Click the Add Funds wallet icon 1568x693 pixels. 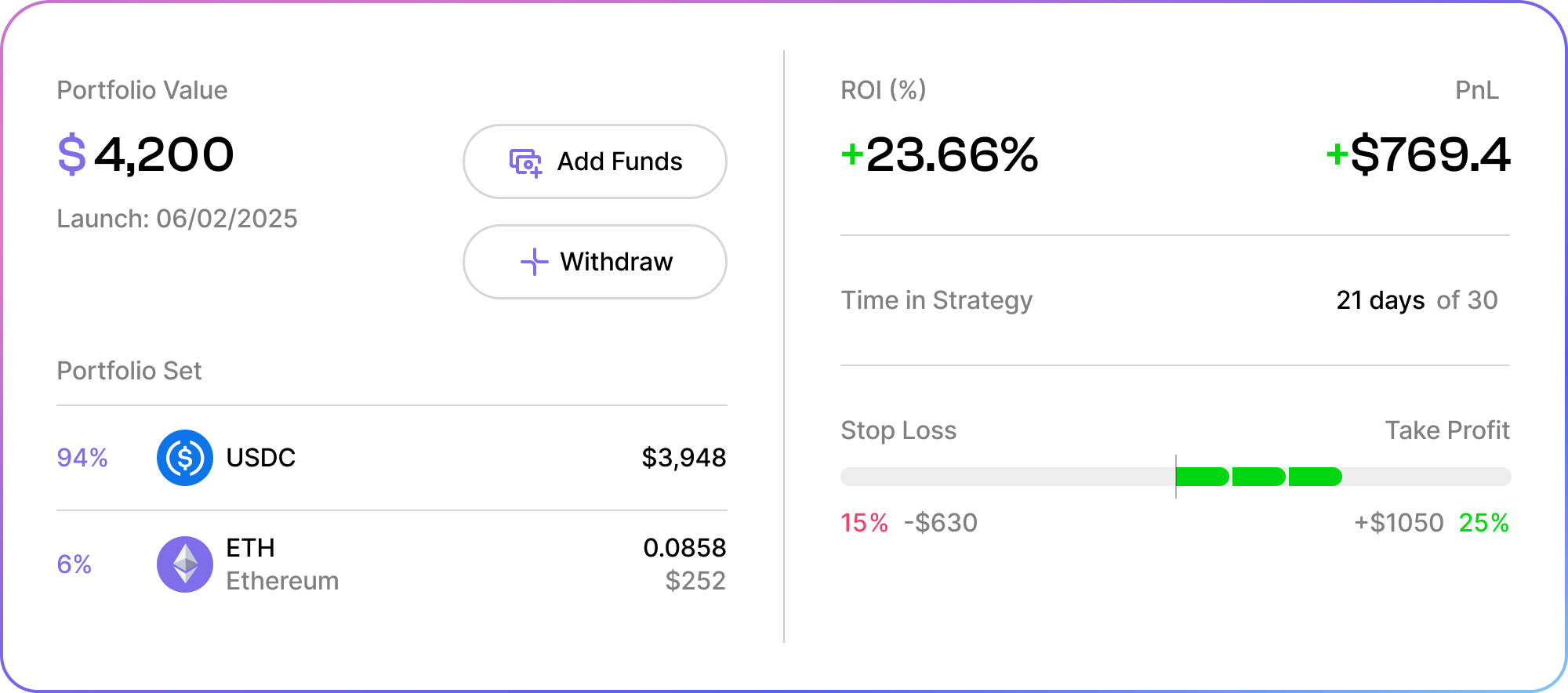(525, 162)
